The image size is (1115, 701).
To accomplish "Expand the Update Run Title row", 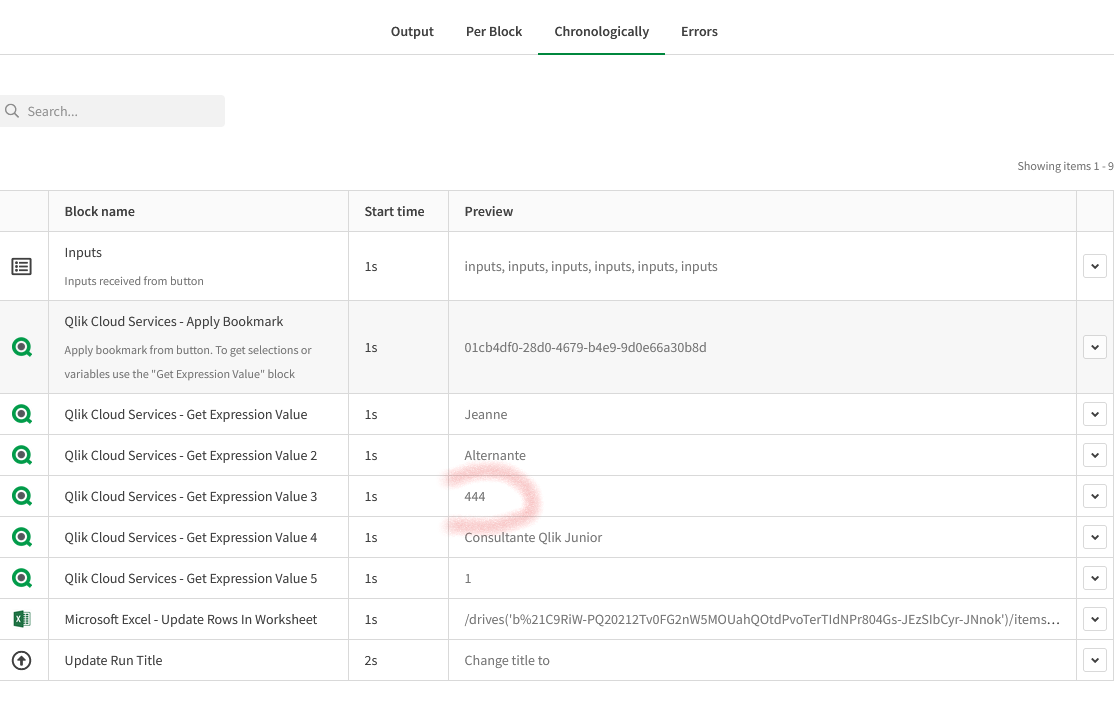I will click(1095, 660).
